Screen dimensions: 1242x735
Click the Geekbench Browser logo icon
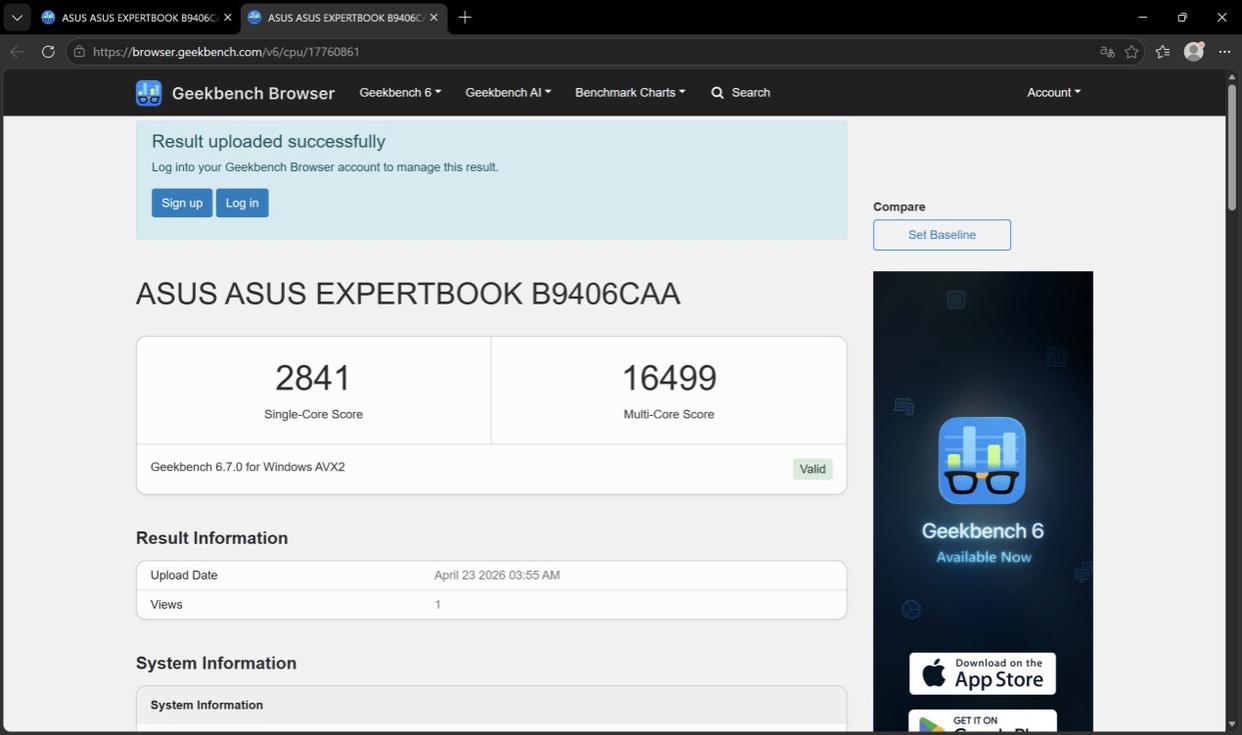click(148, 93)
